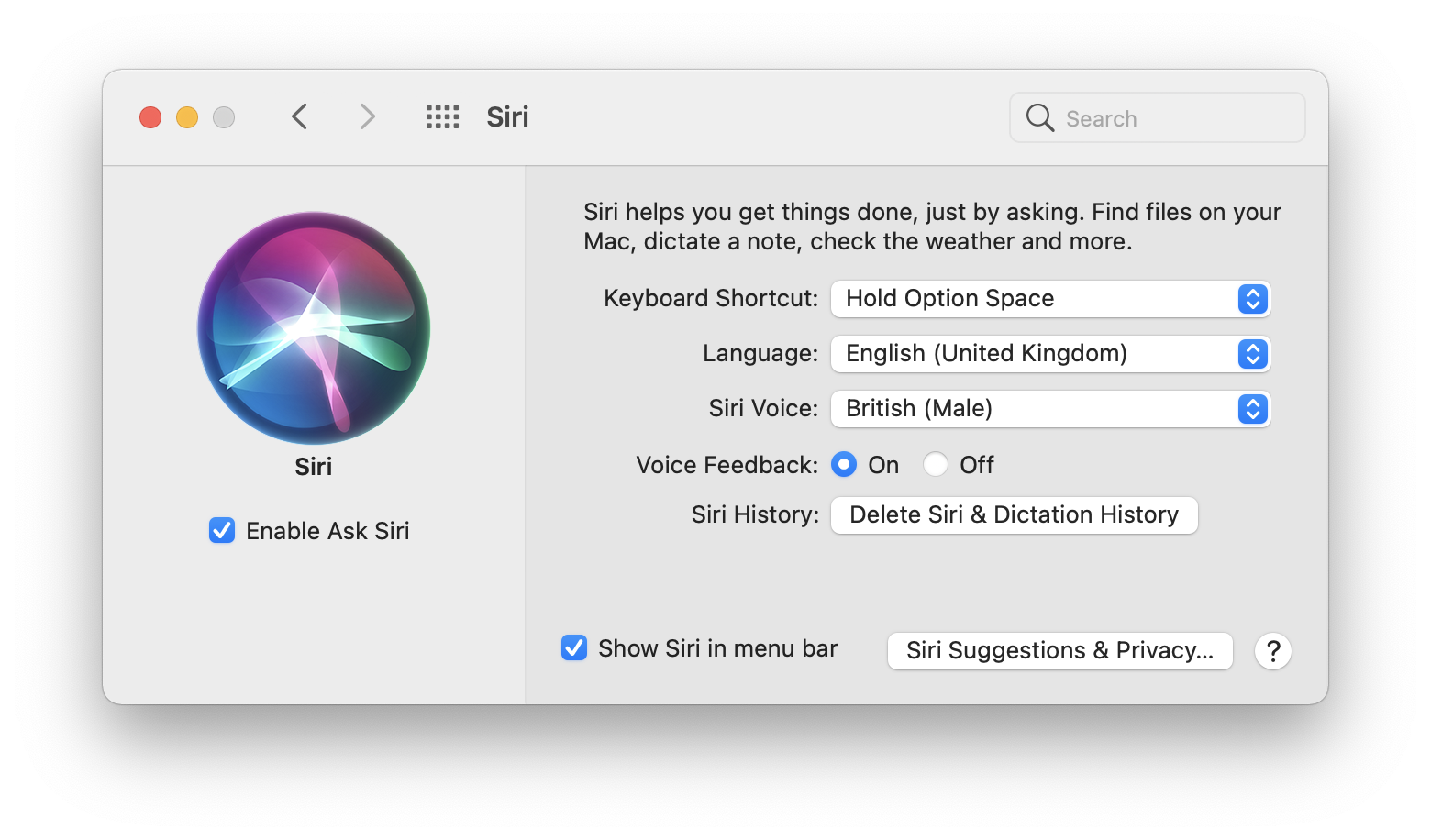Viewport: 1431px width, 840px height.
Task: Select the On radio for Voice Feedback
Action: point(843,465)
